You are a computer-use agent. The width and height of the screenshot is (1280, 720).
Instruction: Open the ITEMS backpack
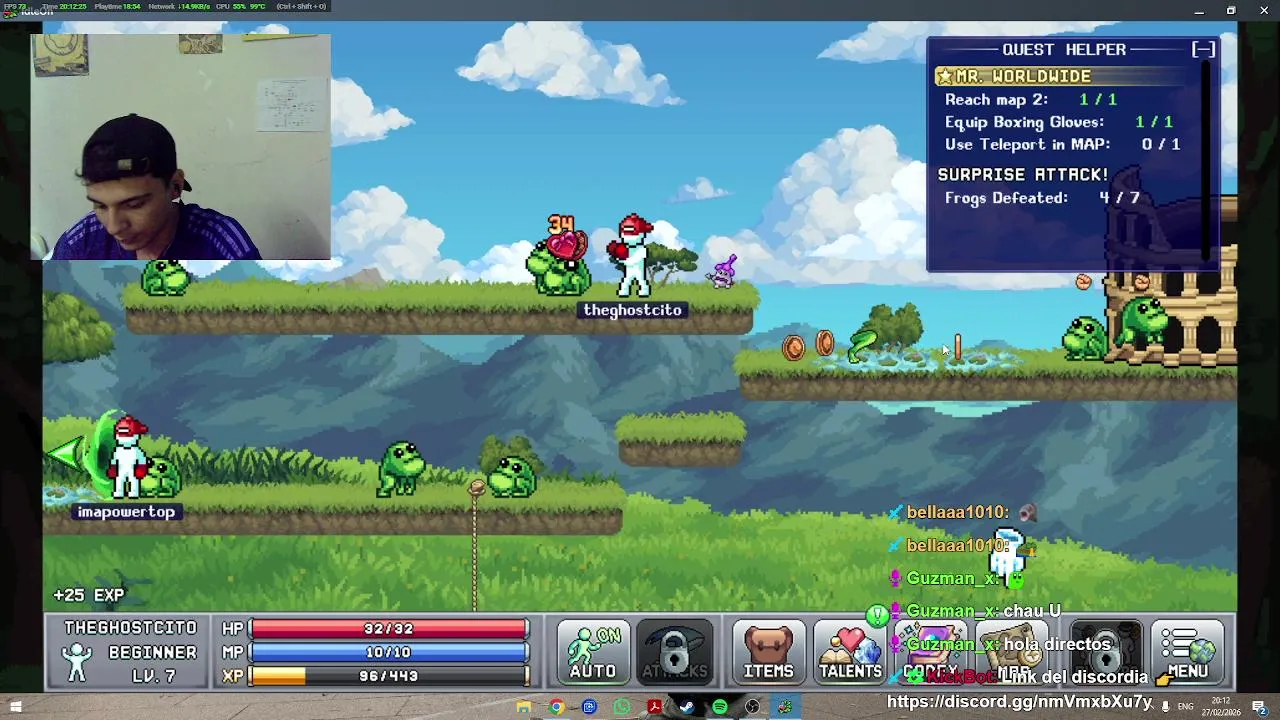pyautogui.click(x=768, y=652)
